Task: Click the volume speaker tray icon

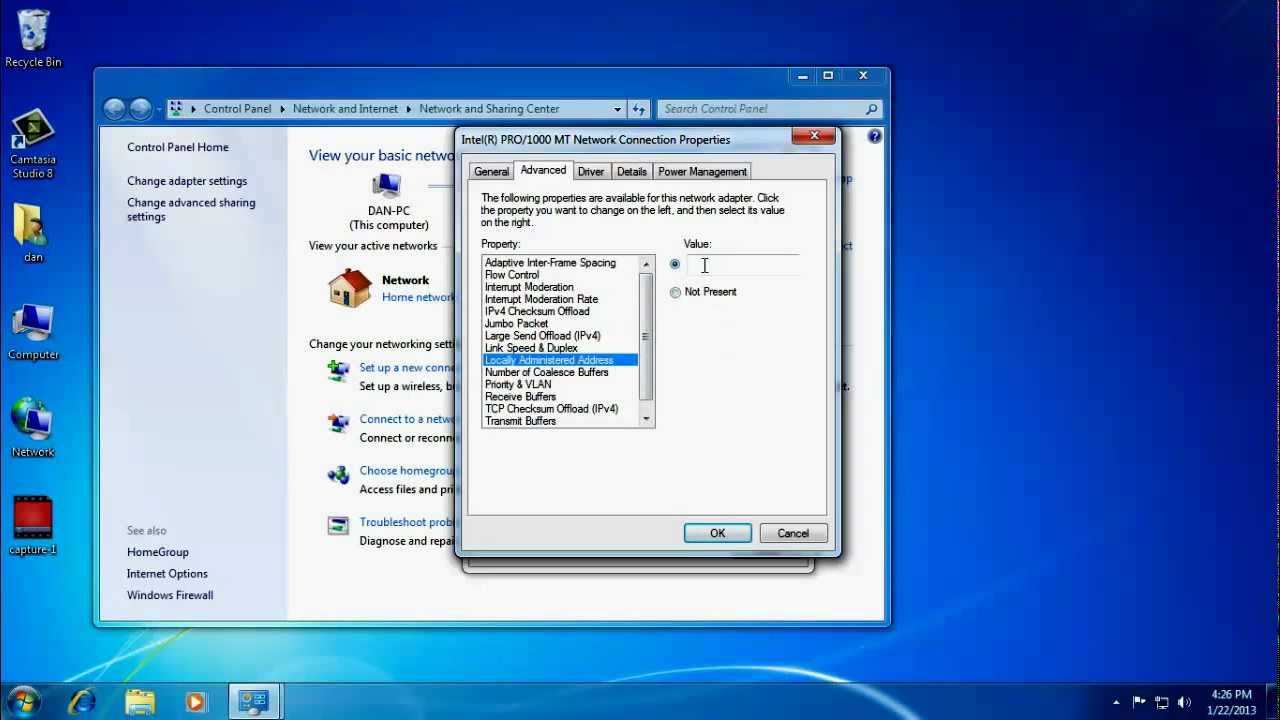Action: click(x=1185, y=702)
